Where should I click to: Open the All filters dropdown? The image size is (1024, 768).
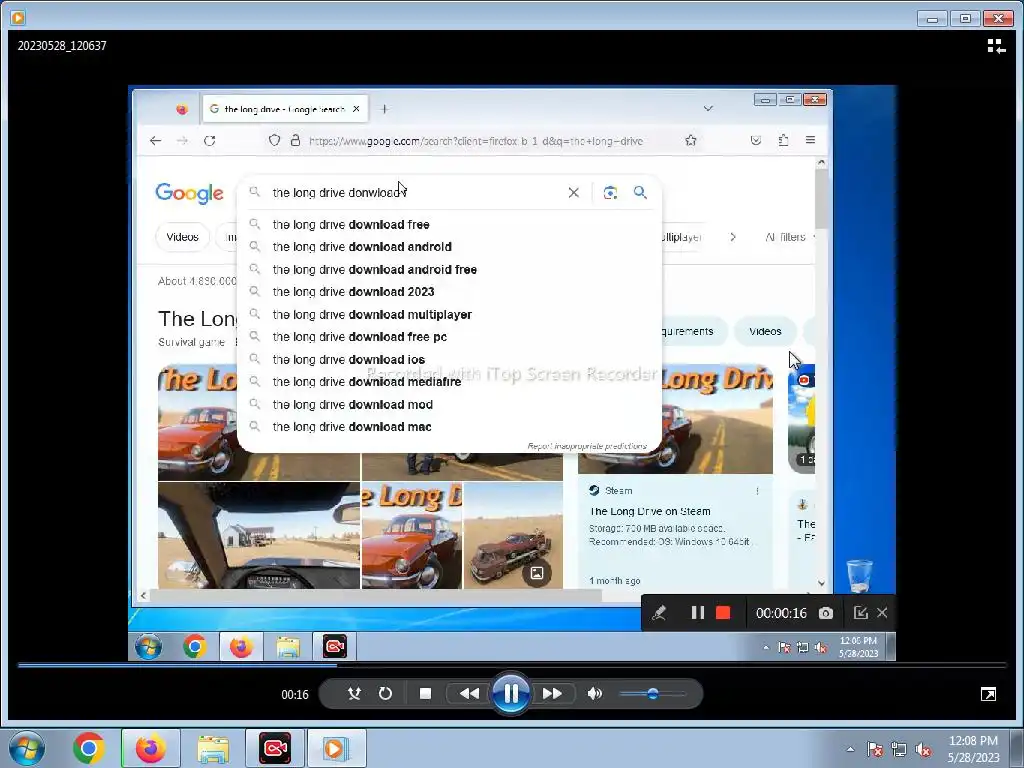point(790,237)
